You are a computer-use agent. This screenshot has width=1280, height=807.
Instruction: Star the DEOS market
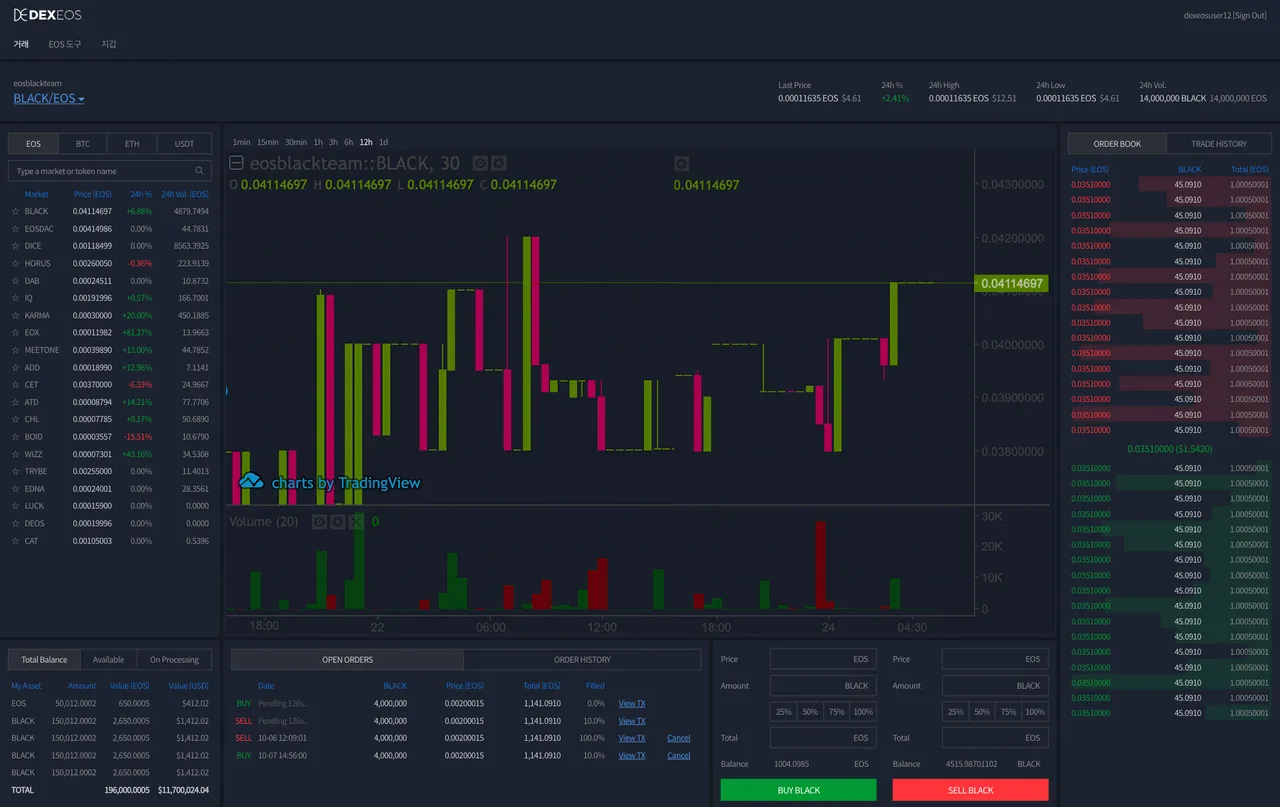click(15, 524)
